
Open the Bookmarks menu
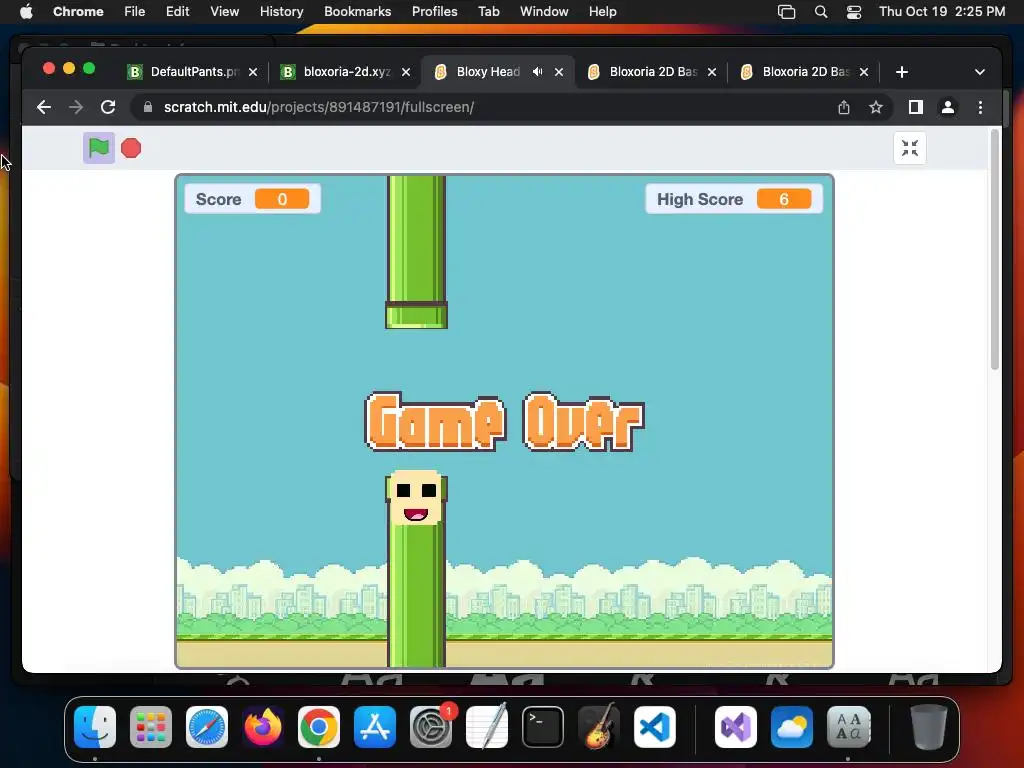click(x=357, y=12)
